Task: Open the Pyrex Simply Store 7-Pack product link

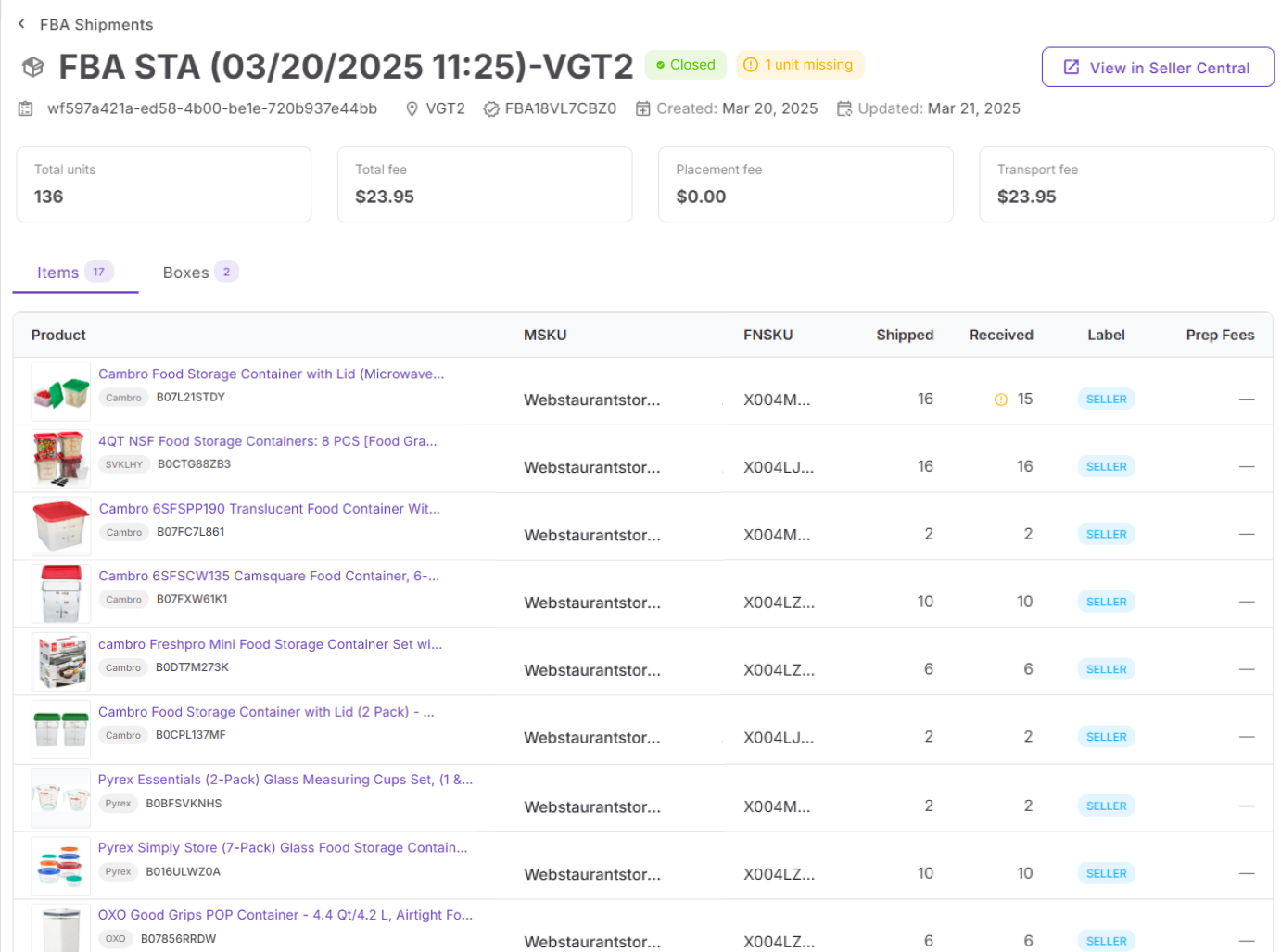Action: 283,847
